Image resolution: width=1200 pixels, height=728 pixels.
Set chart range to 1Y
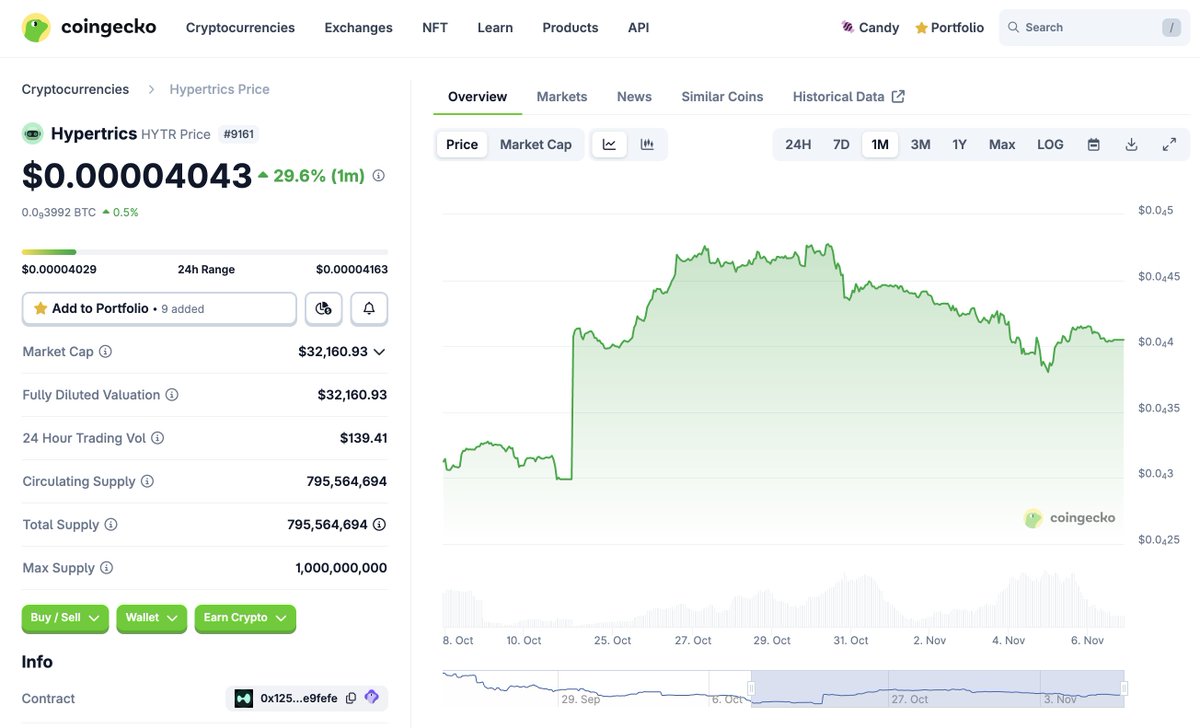point(960,145)
